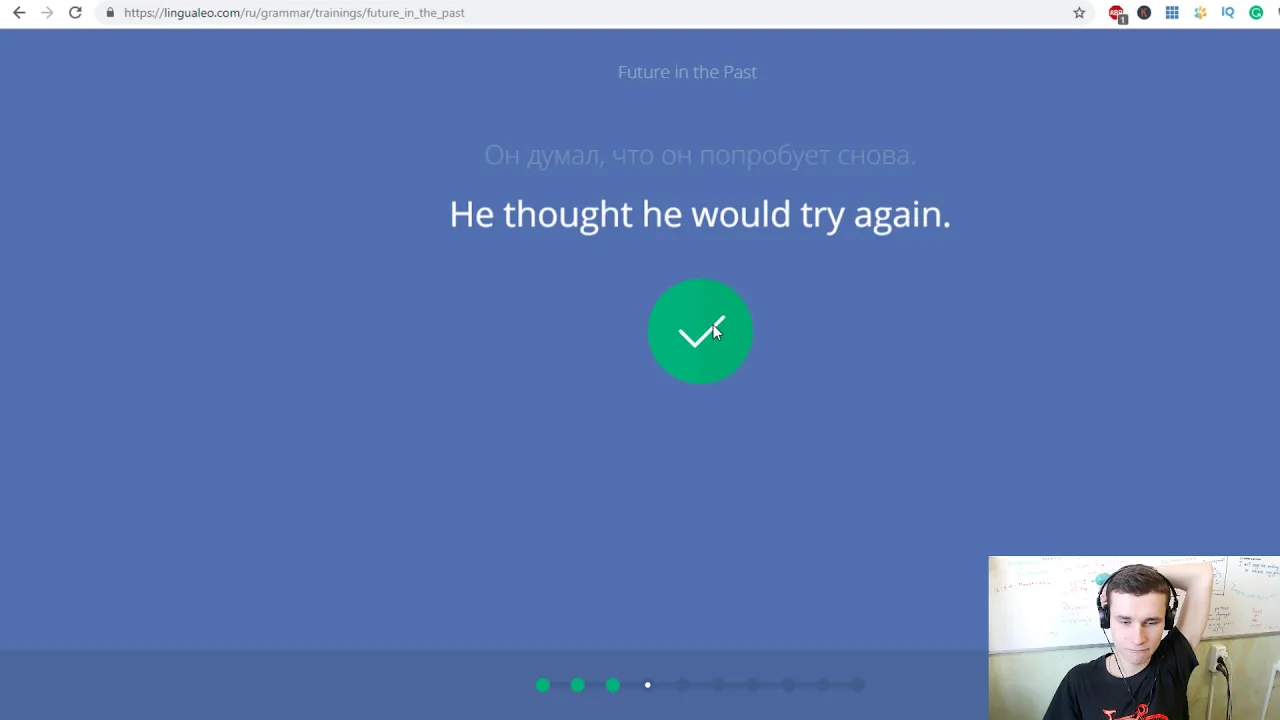Click the dark round K extension icon
The image size is (1280, 720).
[x=1144, y=13]
